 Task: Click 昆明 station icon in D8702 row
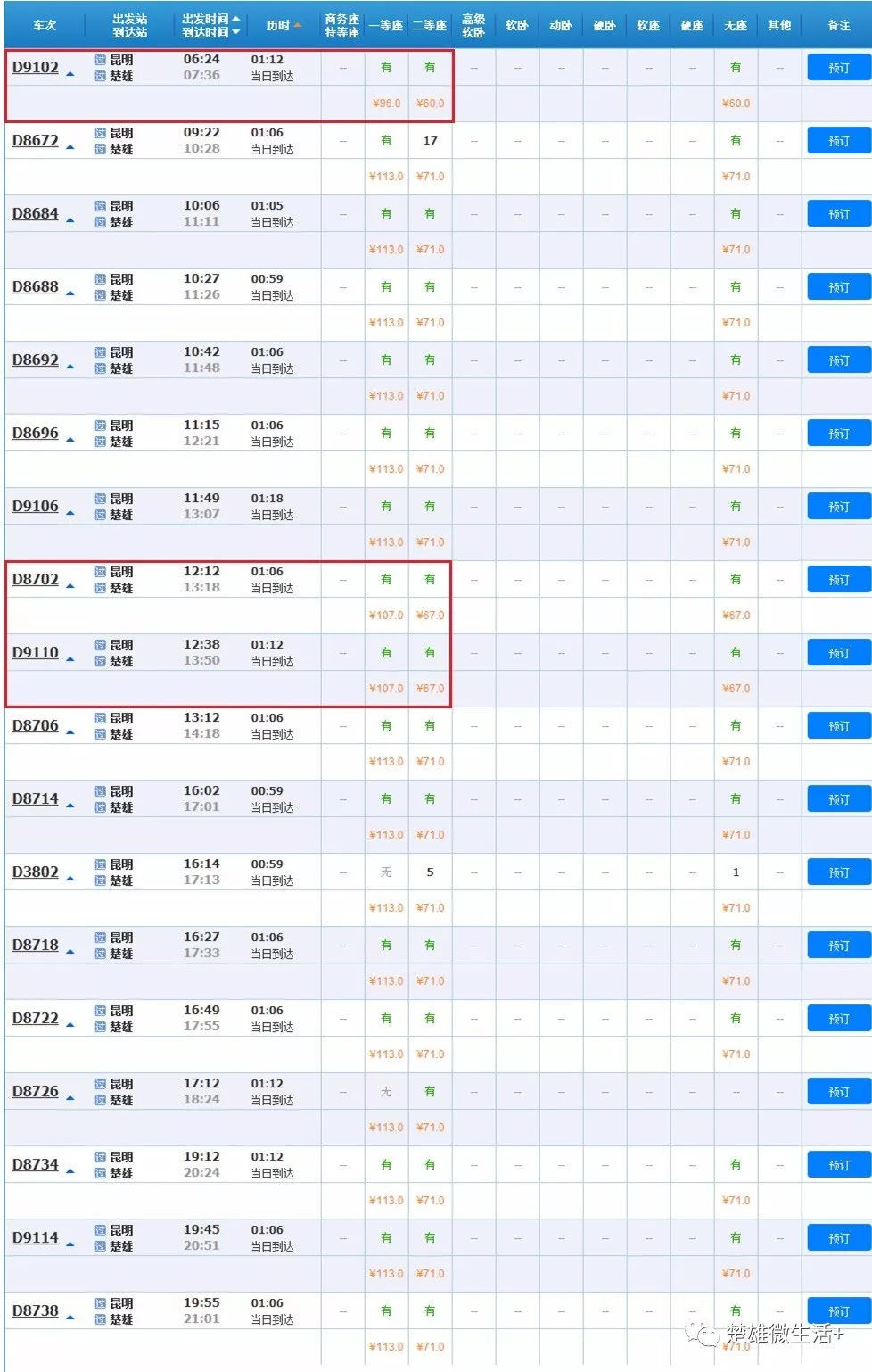pos(100,572)
